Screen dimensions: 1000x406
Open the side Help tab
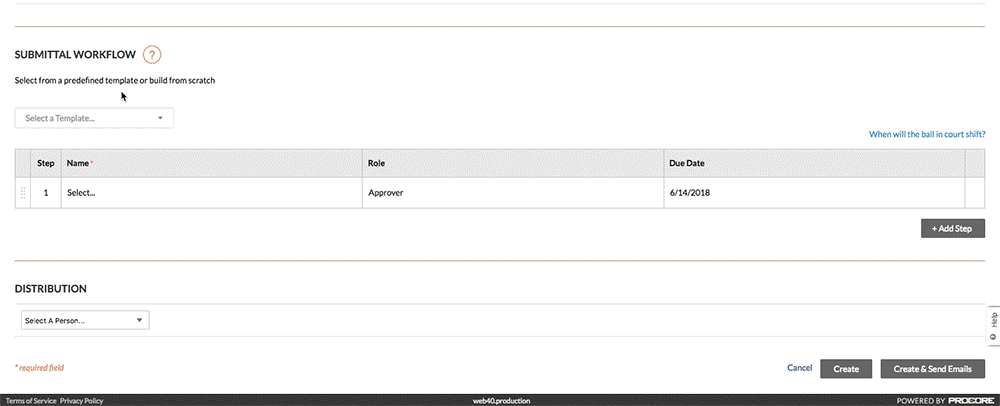click(992, 325)
